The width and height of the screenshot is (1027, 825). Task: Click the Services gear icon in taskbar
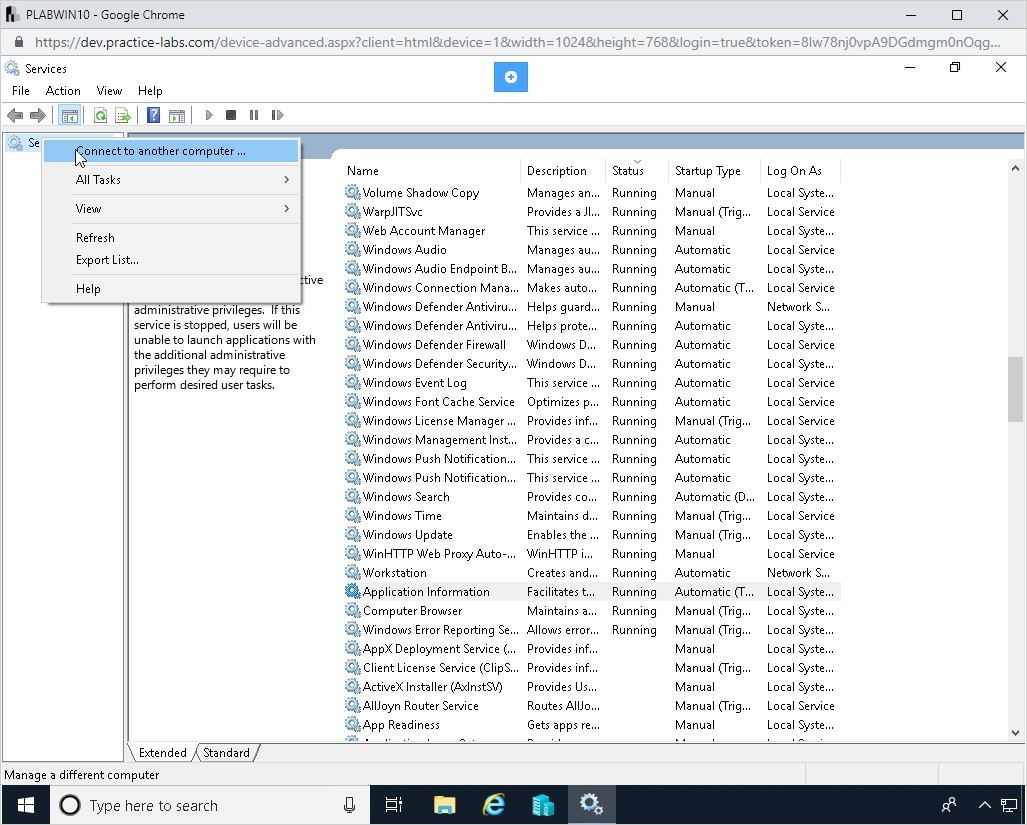[x=591, y=805]
